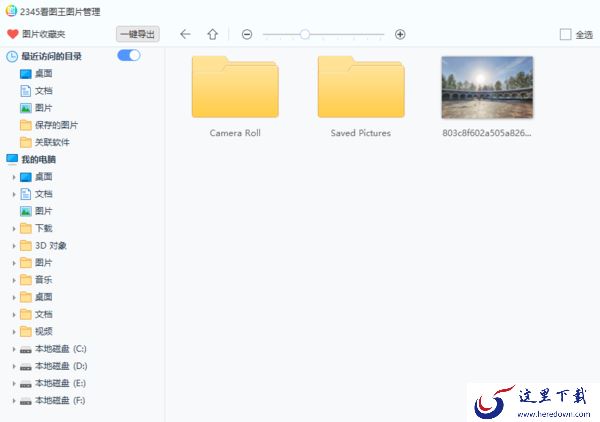600x422 pixels.
Task: Expand the 音乐 folder node
Action: pyautogui.click(x=14, y=280)
